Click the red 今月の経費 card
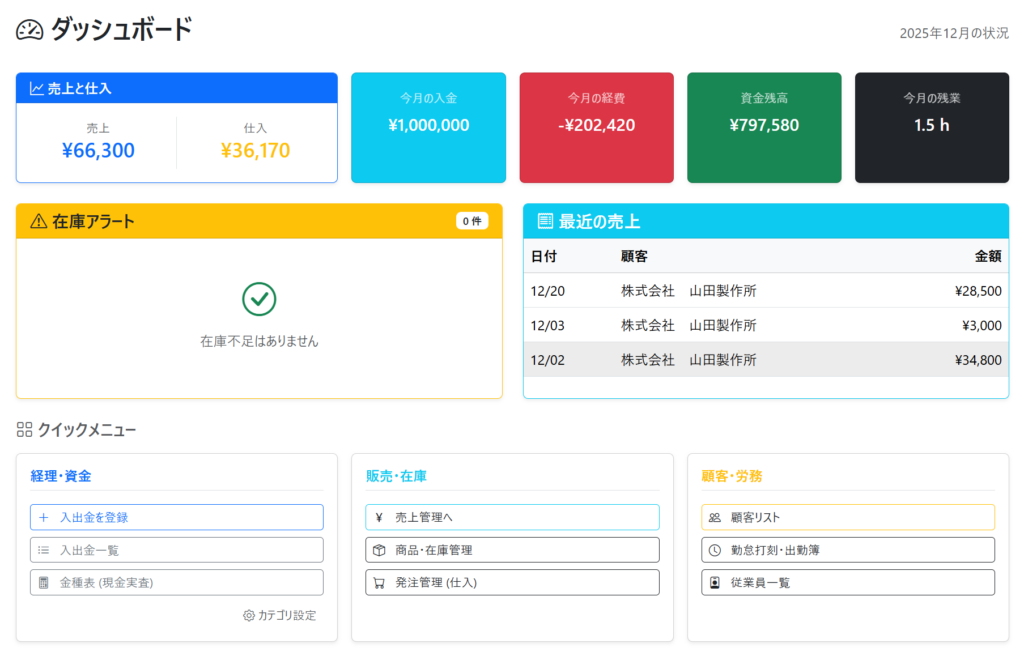The width and height of the screenshot is (1024, 656). pos(596,127)
